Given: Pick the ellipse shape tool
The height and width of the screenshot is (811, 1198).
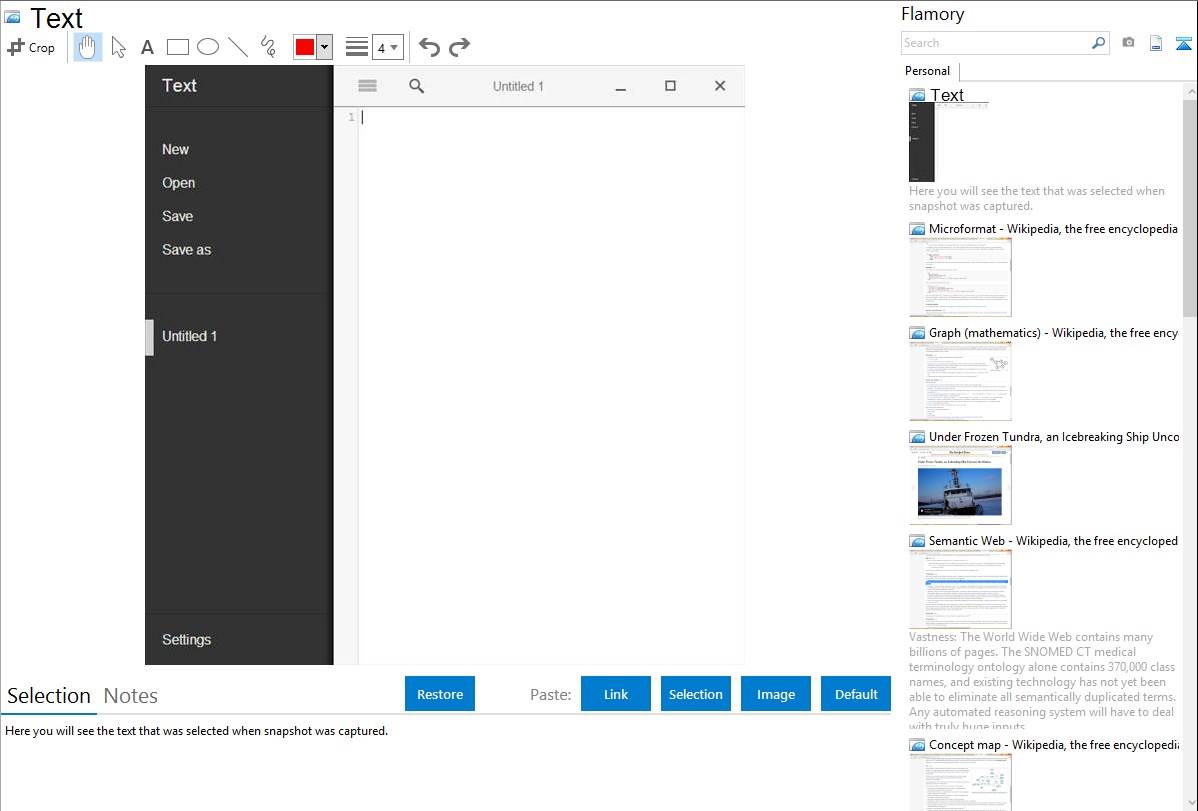Looking at the screenshot, I should tap(208, 47).
